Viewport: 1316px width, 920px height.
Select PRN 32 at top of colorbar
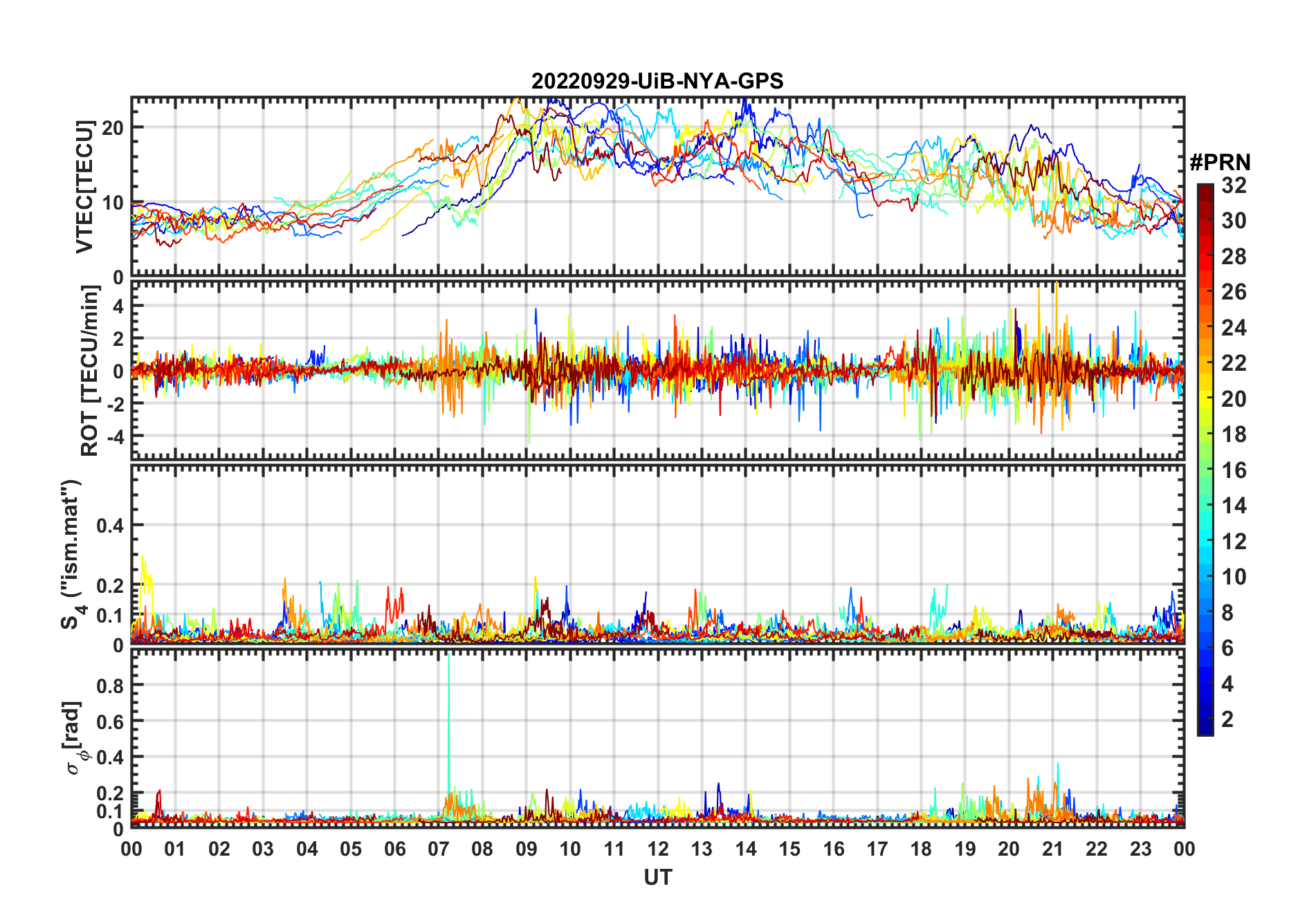tap(1205, 187)
